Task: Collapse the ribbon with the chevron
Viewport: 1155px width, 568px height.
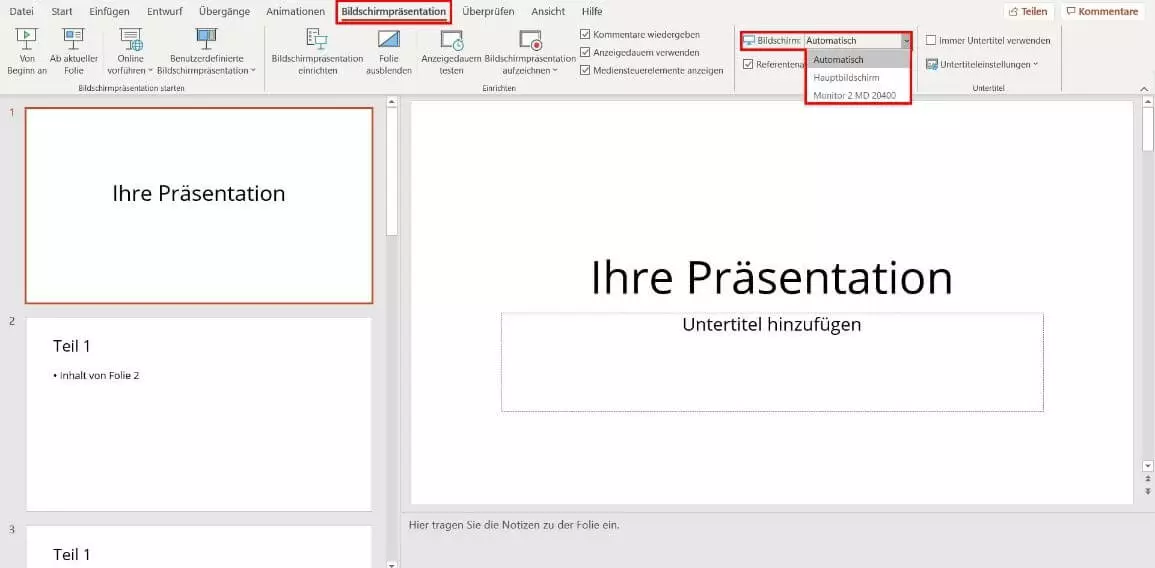Action: pos(1144,88)
